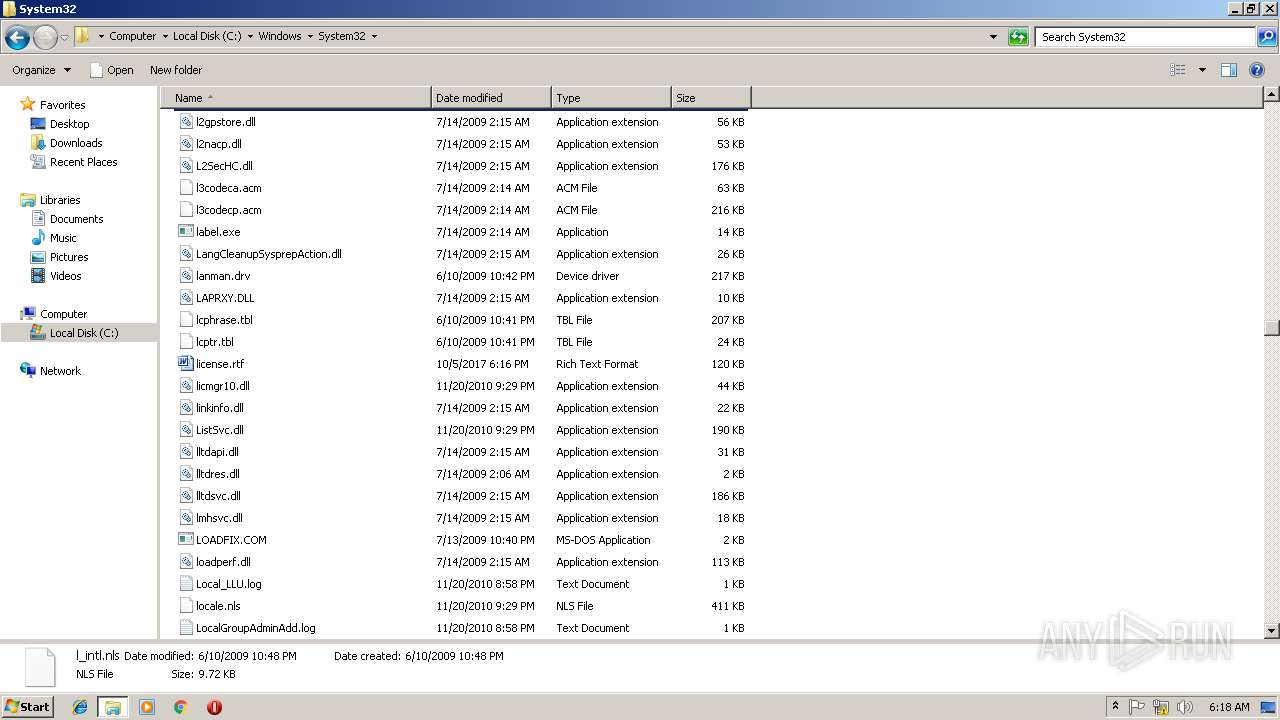
Task: Sort by Size column header
Action: pyautogui.click(x=711, y=98)
